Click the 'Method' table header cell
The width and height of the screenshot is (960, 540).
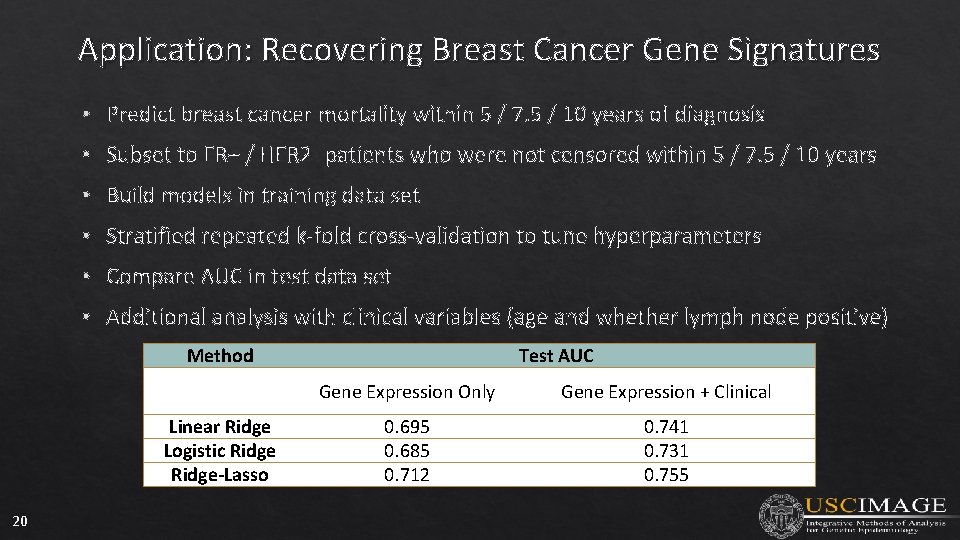(x=220, y=356)
